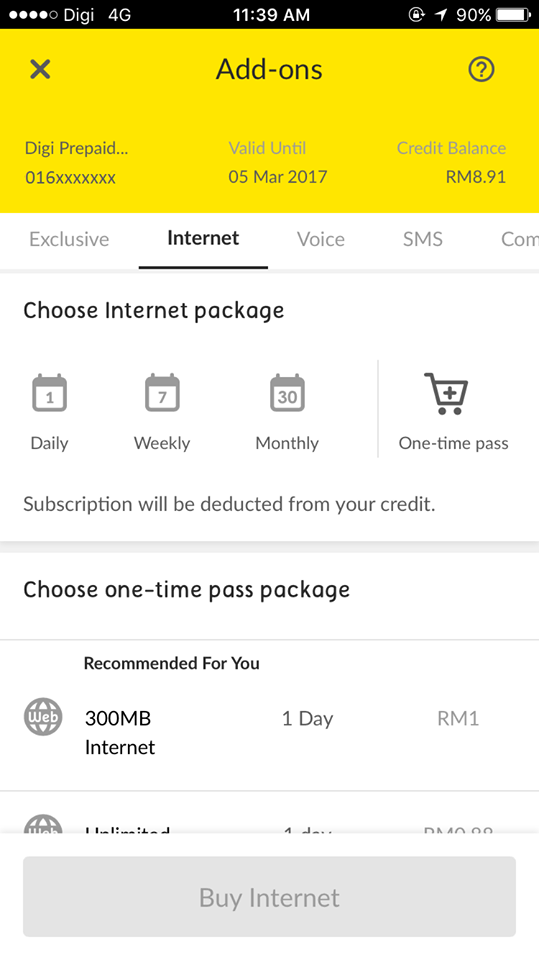
Task: Select the Daily calendar icon
Action: pos(50,392)
